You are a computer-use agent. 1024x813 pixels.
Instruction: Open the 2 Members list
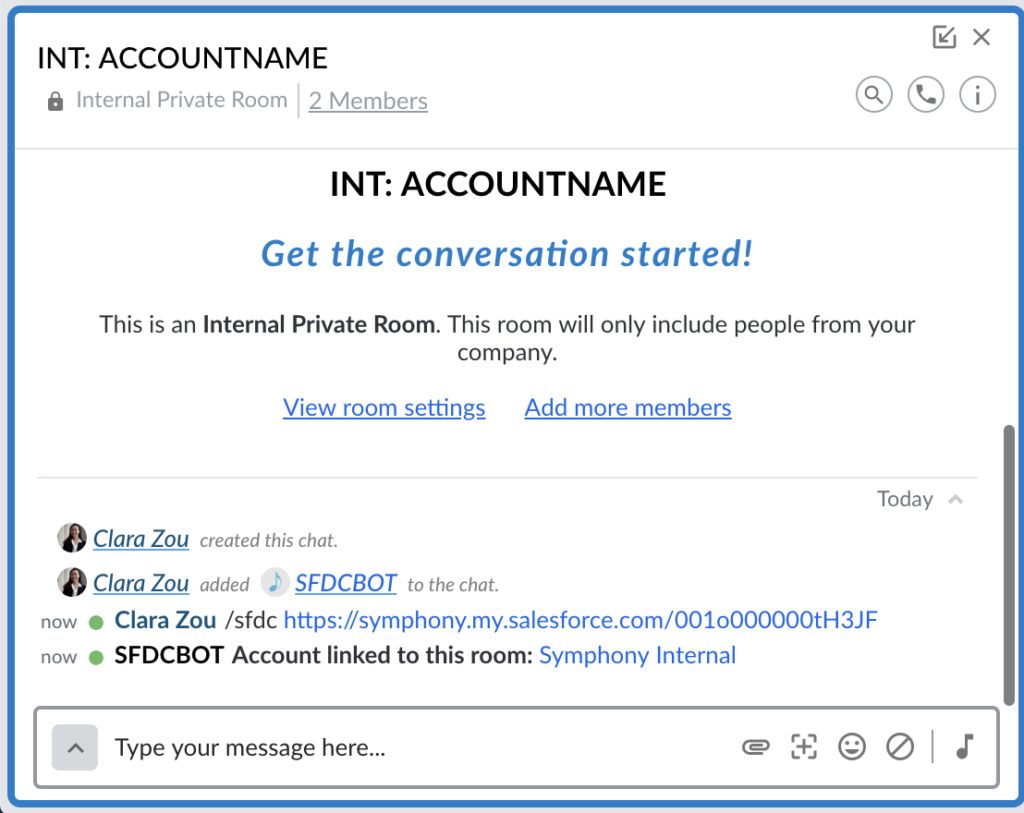click(368, 101)
